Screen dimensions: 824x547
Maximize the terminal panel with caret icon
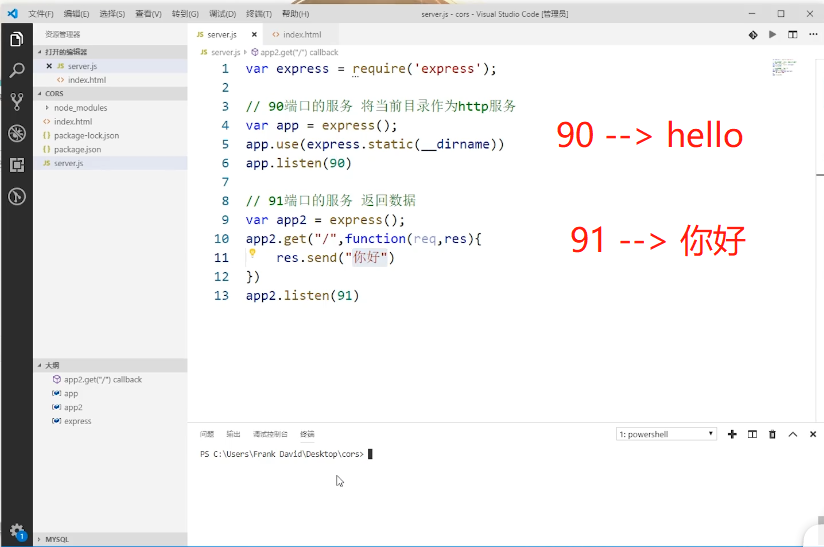792,434
